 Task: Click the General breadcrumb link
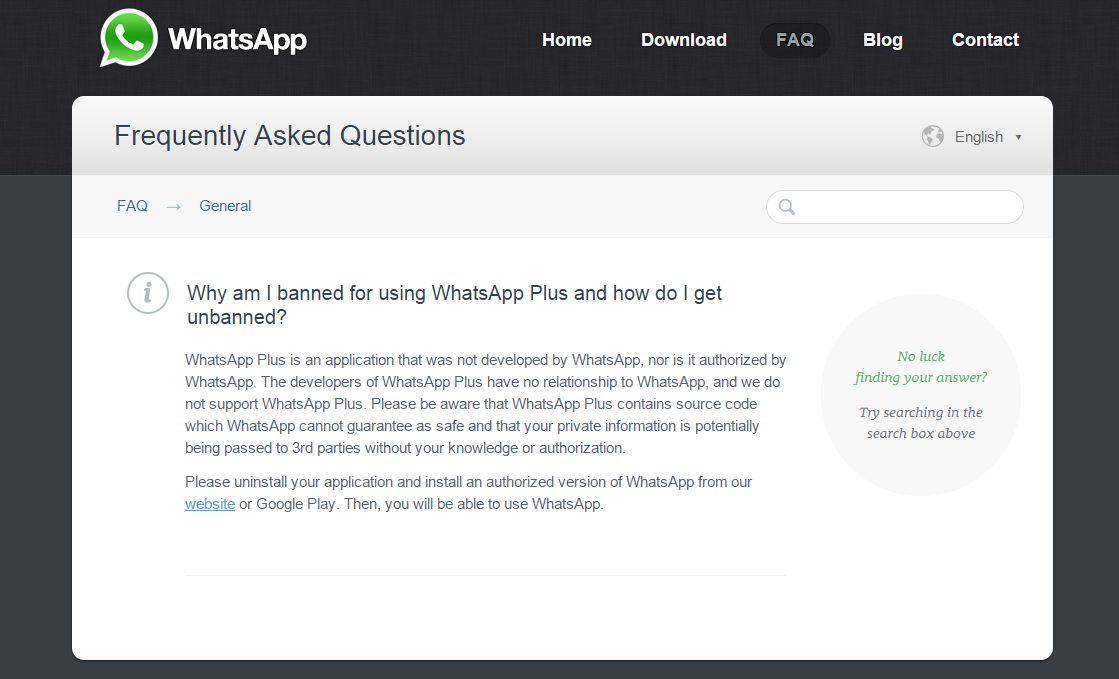(x=225, y=206)
